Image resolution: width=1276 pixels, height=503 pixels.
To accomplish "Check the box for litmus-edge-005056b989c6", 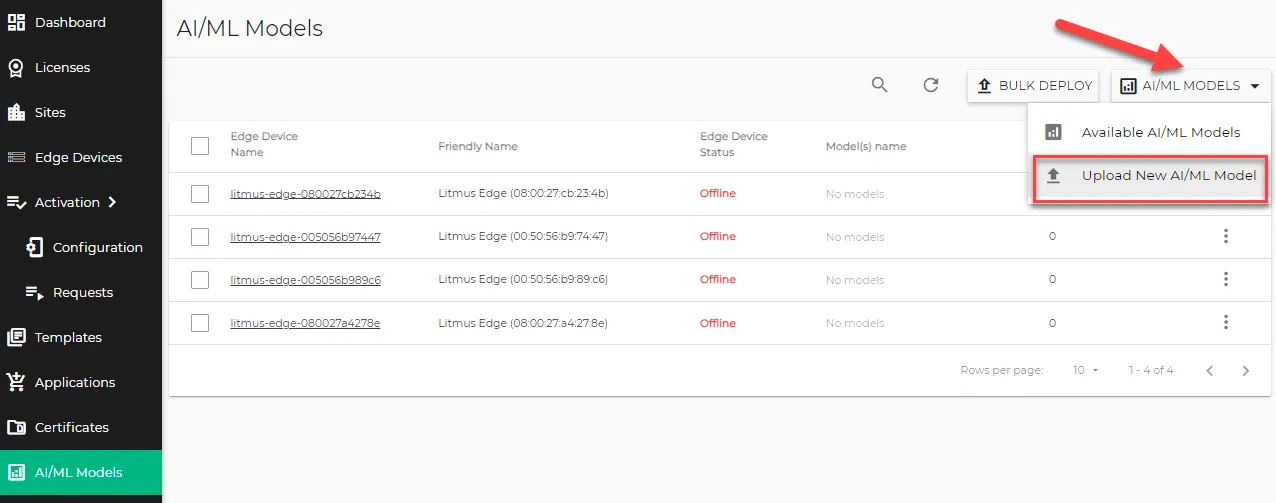I will (200, 280).
